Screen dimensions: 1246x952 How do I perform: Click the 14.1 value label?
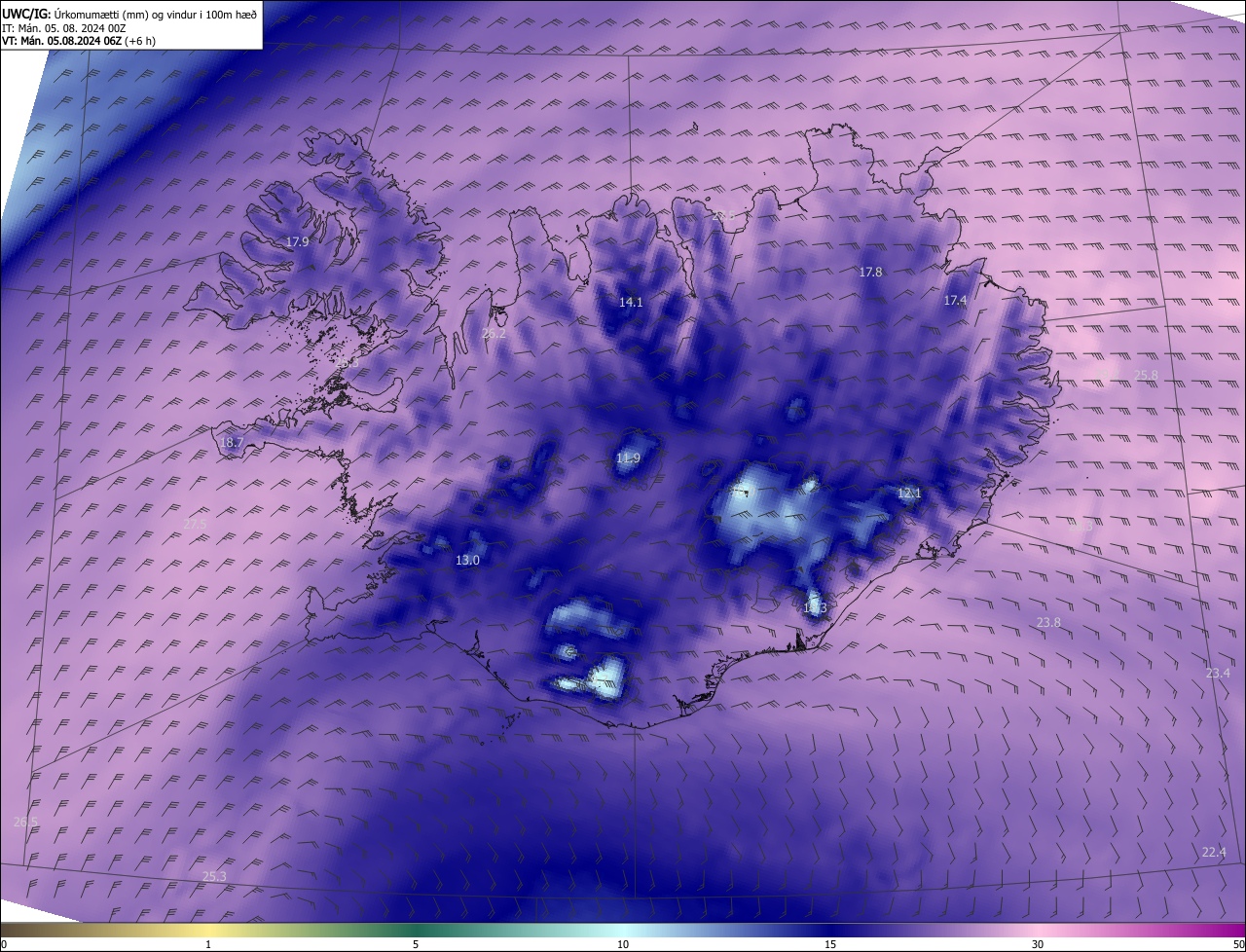[631, 303]
